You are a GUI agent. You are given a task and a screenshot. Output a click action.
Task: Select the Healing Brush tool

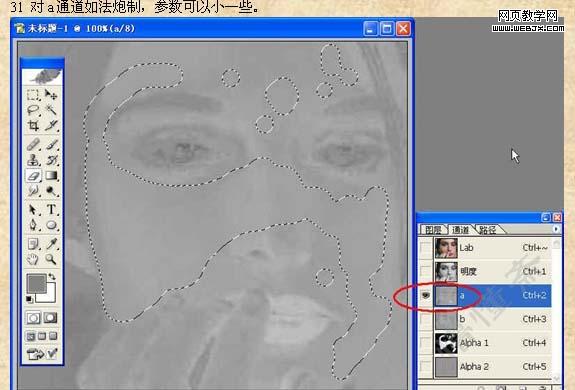click(33, 144)
